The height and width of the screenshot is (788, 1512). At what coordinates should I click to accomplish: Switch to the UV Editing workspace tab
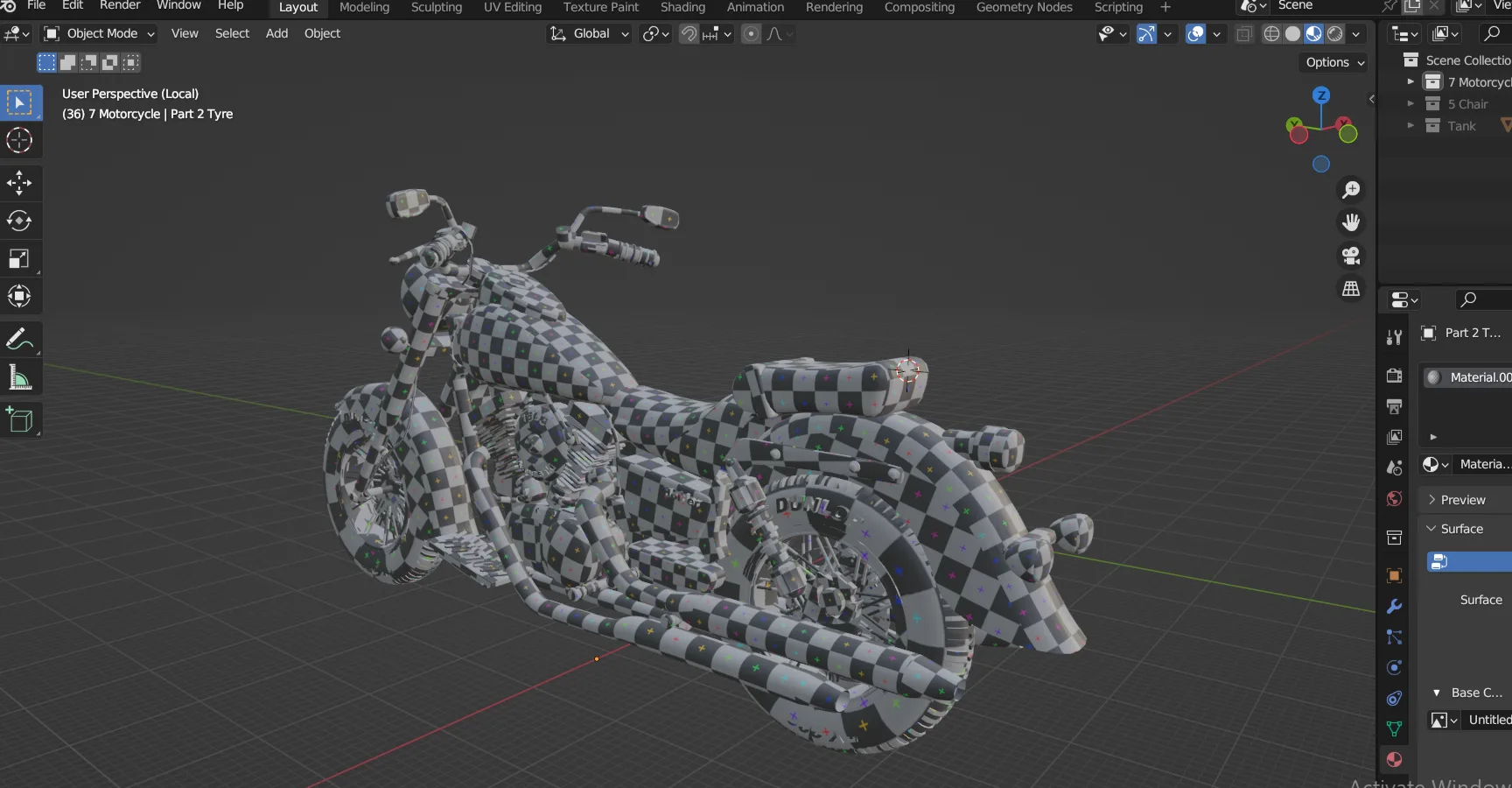(x=513, y=8)
